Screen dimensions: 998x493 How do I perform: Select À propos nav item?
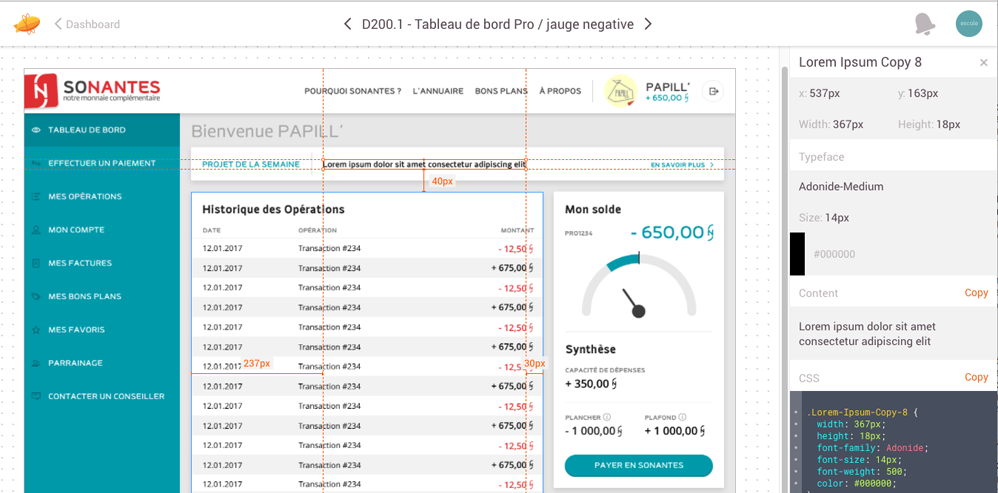coord(560,91)
